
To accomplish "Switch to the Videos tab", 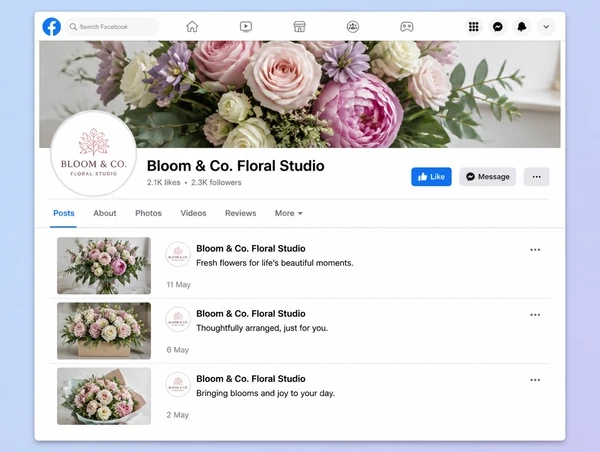I will [193, 213].
